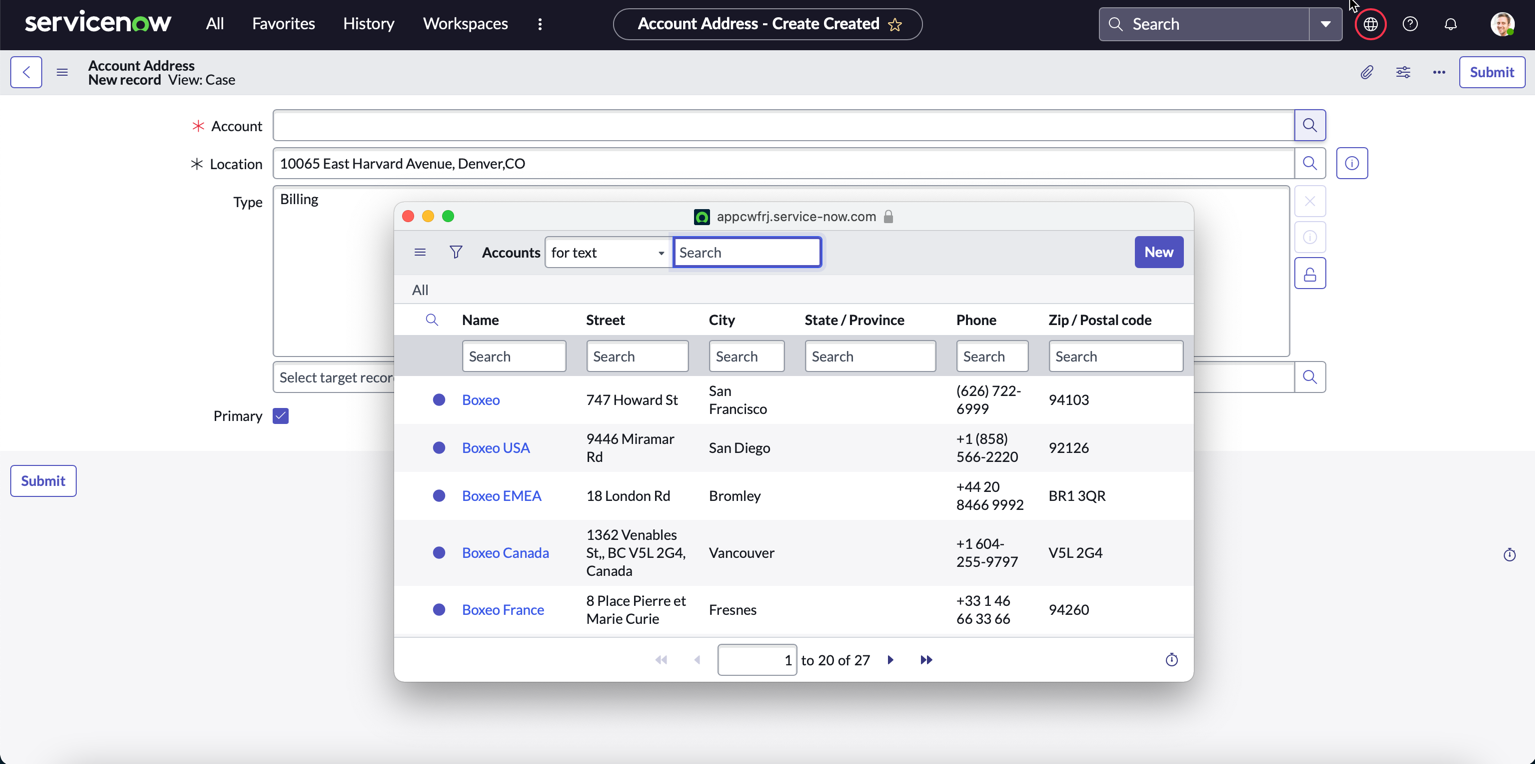The width and height of the screenshot is (1535, 764).
Task: Select the Boxeo Canada account link
Action: coord(505,553)
